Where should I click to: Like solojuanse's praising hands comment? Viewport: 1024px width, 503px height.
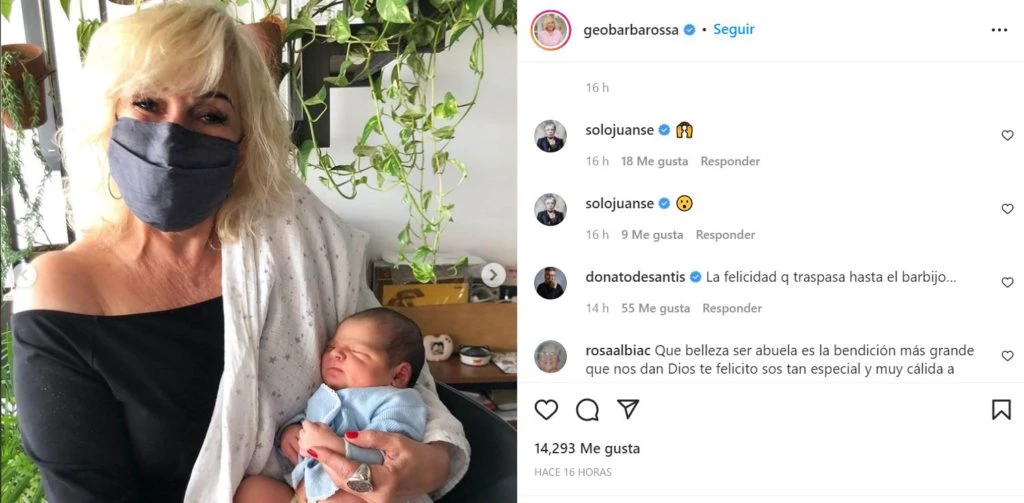tap(1007, 135)
